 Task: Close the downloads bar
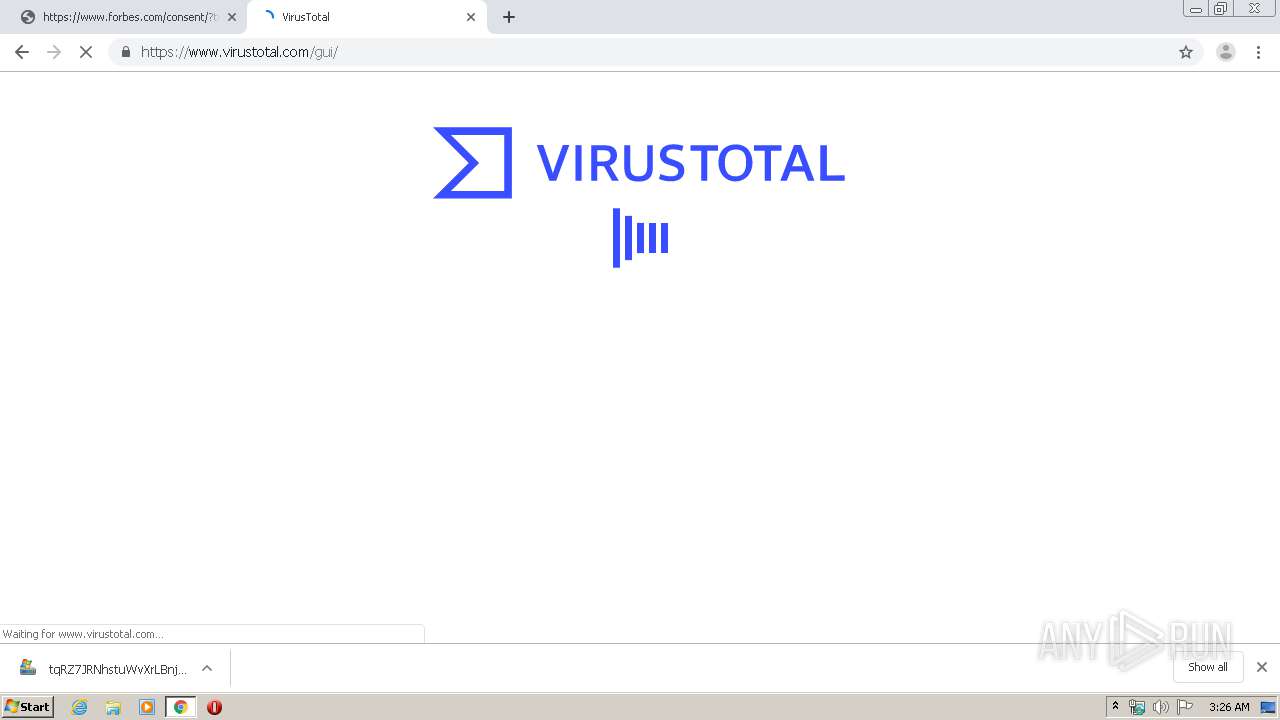pyautogui.click(x=1262, y=667)
